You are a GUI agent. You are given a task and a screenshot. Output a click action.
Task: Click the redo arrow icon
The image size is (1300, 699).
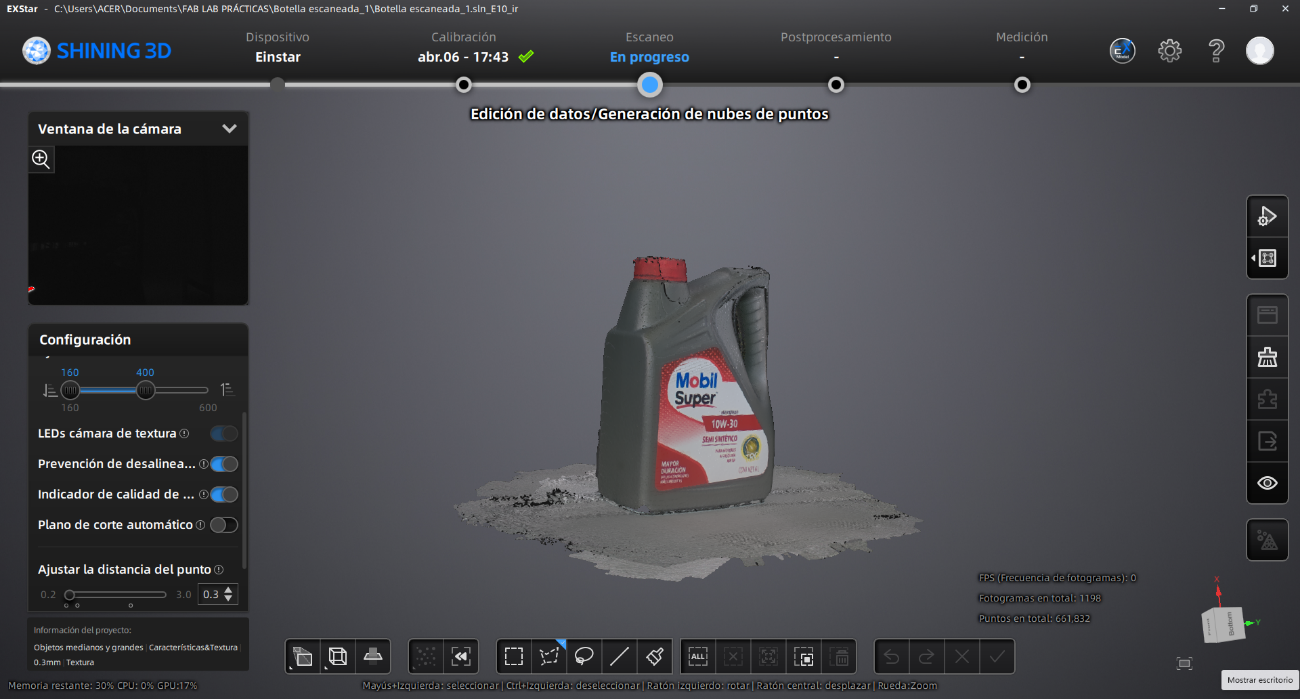[x=927, y=657]
